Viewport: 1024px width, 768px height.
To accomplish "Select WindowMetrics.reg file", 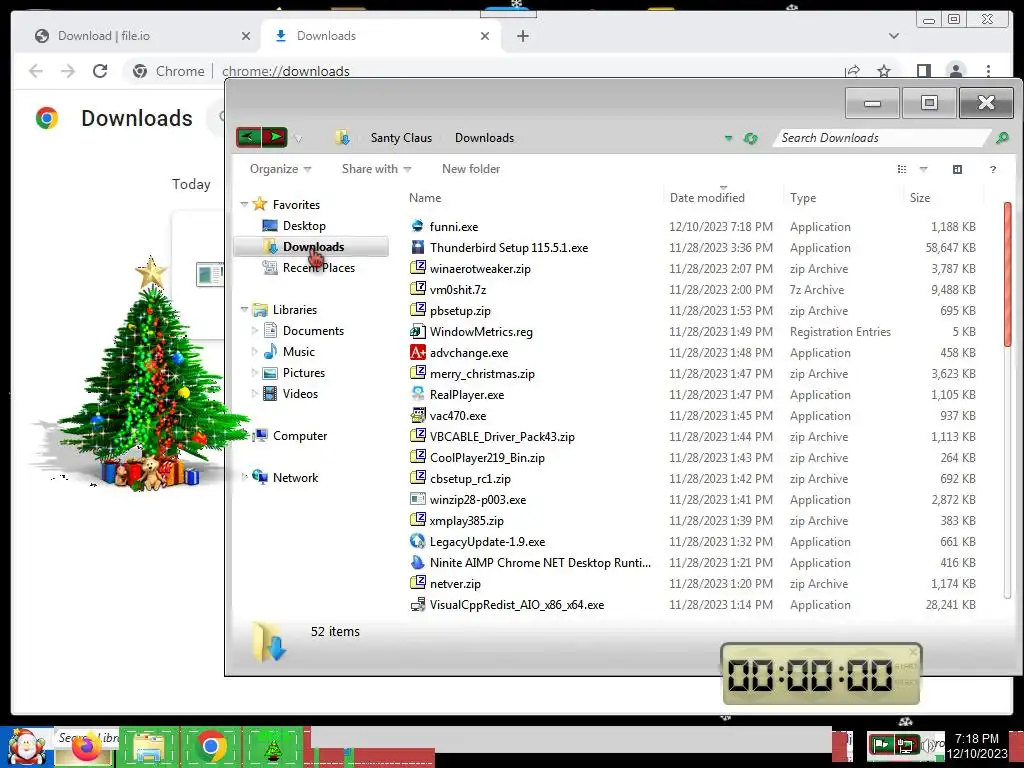I will point(481,332).
